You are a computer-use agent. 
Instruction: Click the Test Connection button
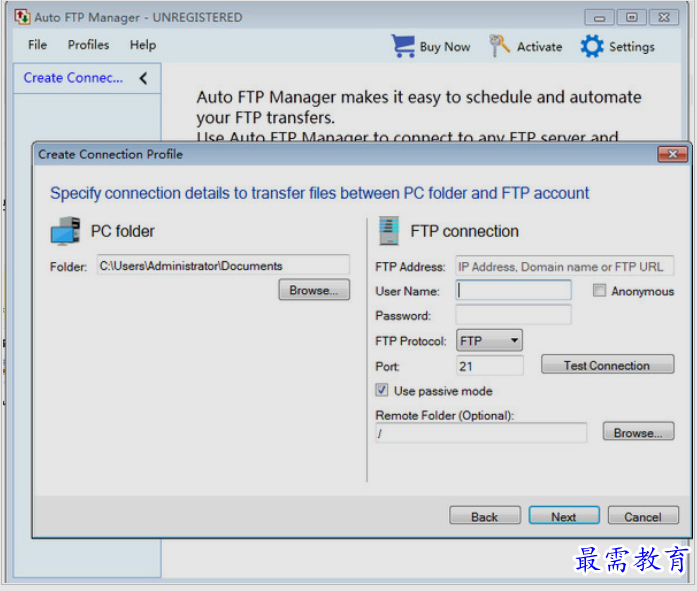click(607, 365)
